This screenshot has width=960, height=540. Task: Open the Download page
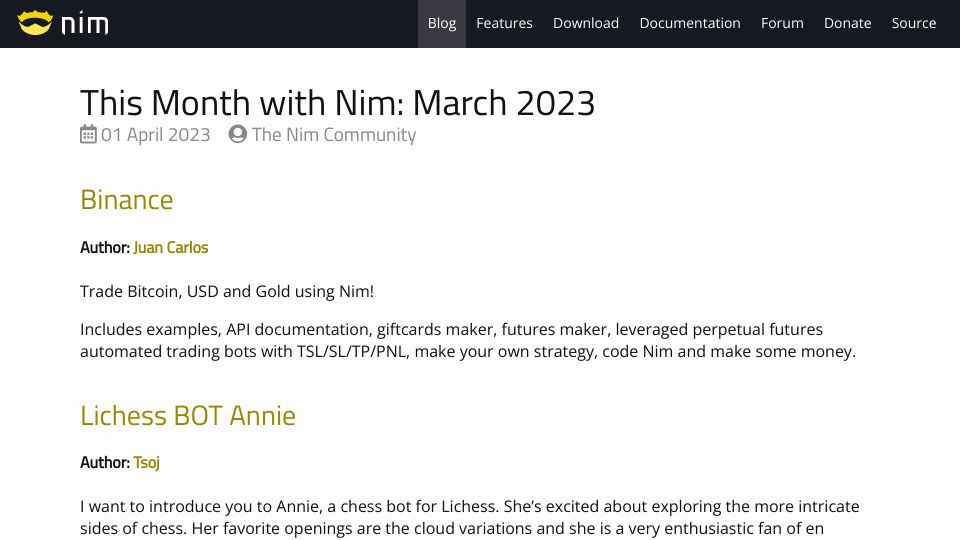(x=586, y=23)
